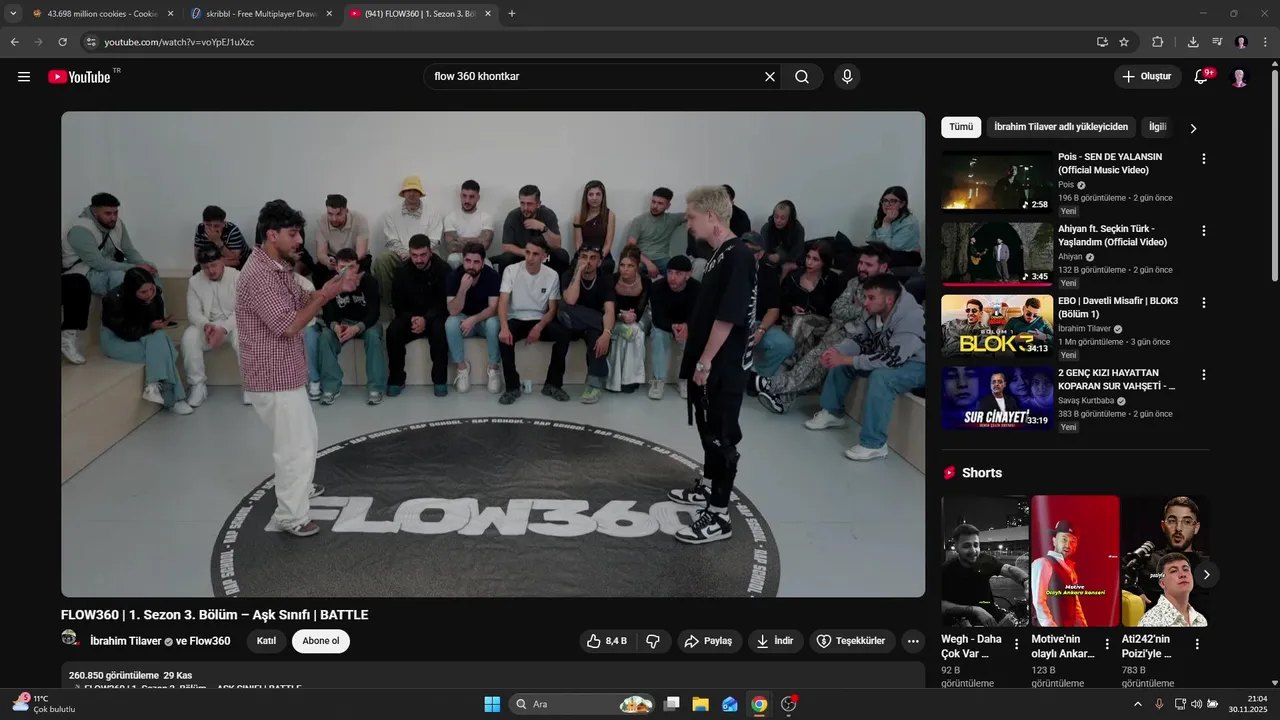
Task: Select İbrahim Tilaver adlı yükleyiciden chip
Action: click(x=1061, y=127)
